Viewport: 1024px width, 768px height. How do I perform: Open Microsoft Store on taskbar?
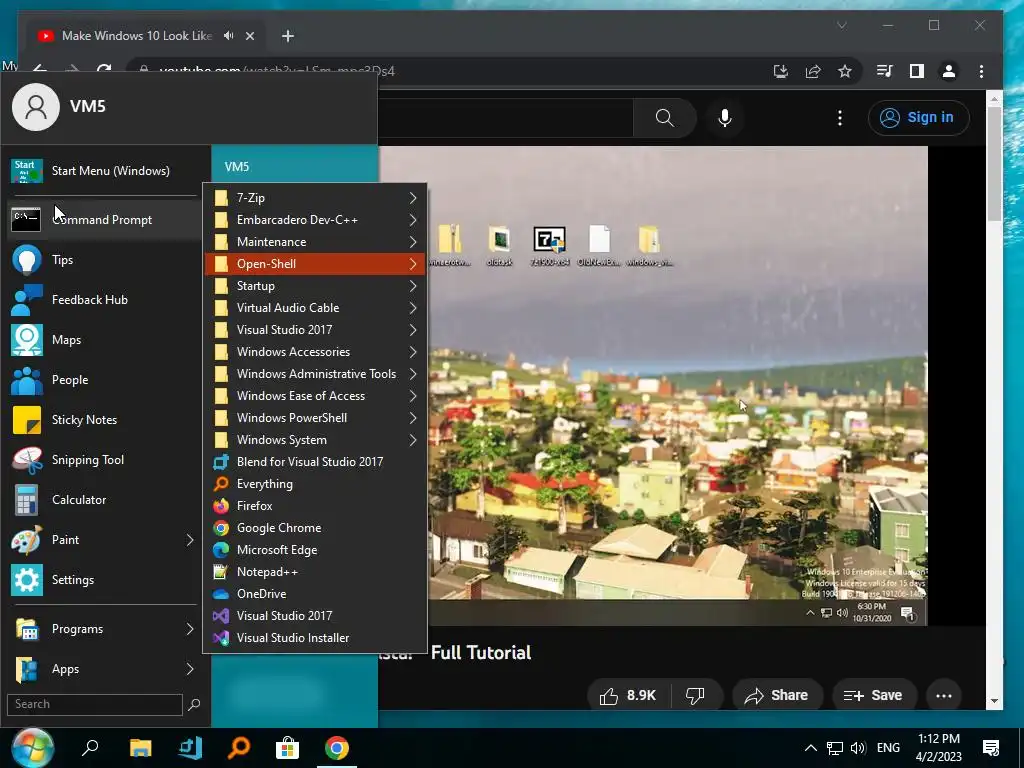[287, 748]
